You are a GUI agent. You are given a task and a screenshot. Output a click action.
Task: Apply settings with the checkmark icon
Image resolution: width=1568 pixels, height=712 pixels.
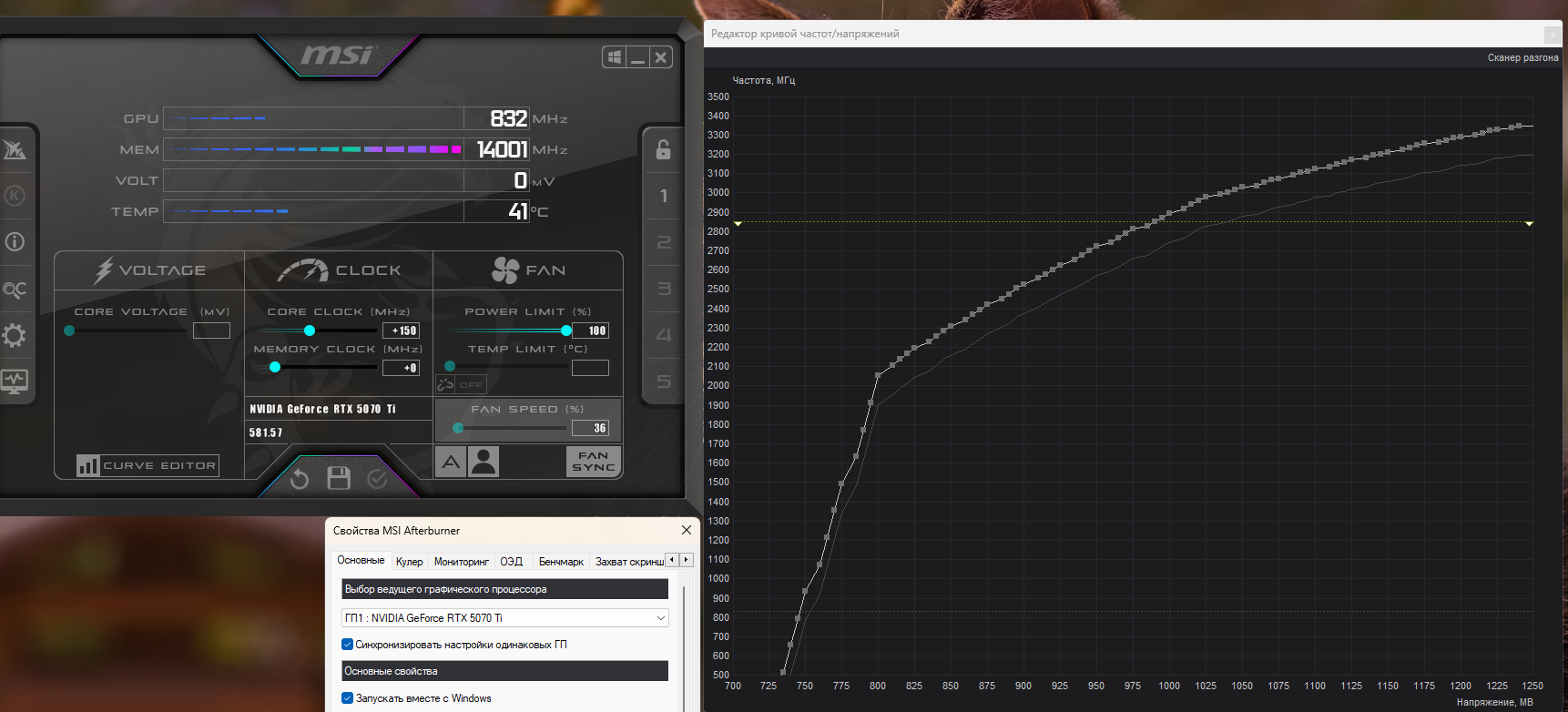point(377,478)
